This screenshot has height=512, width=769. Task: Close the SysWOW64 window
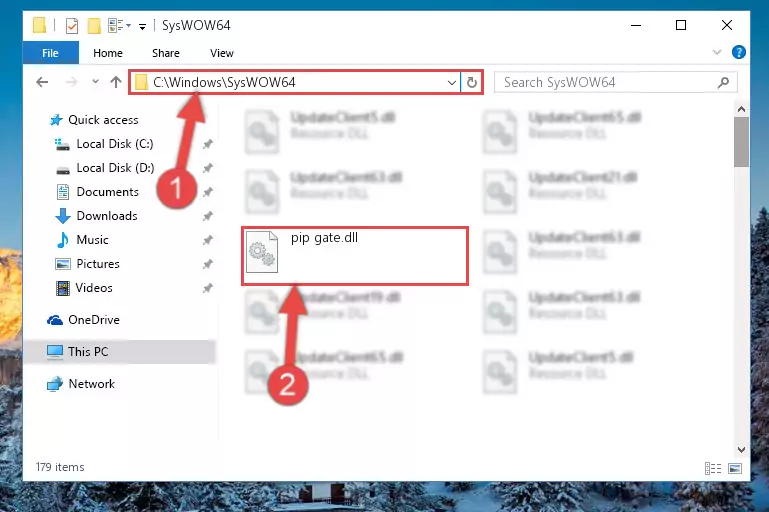[x=726, y=25]
